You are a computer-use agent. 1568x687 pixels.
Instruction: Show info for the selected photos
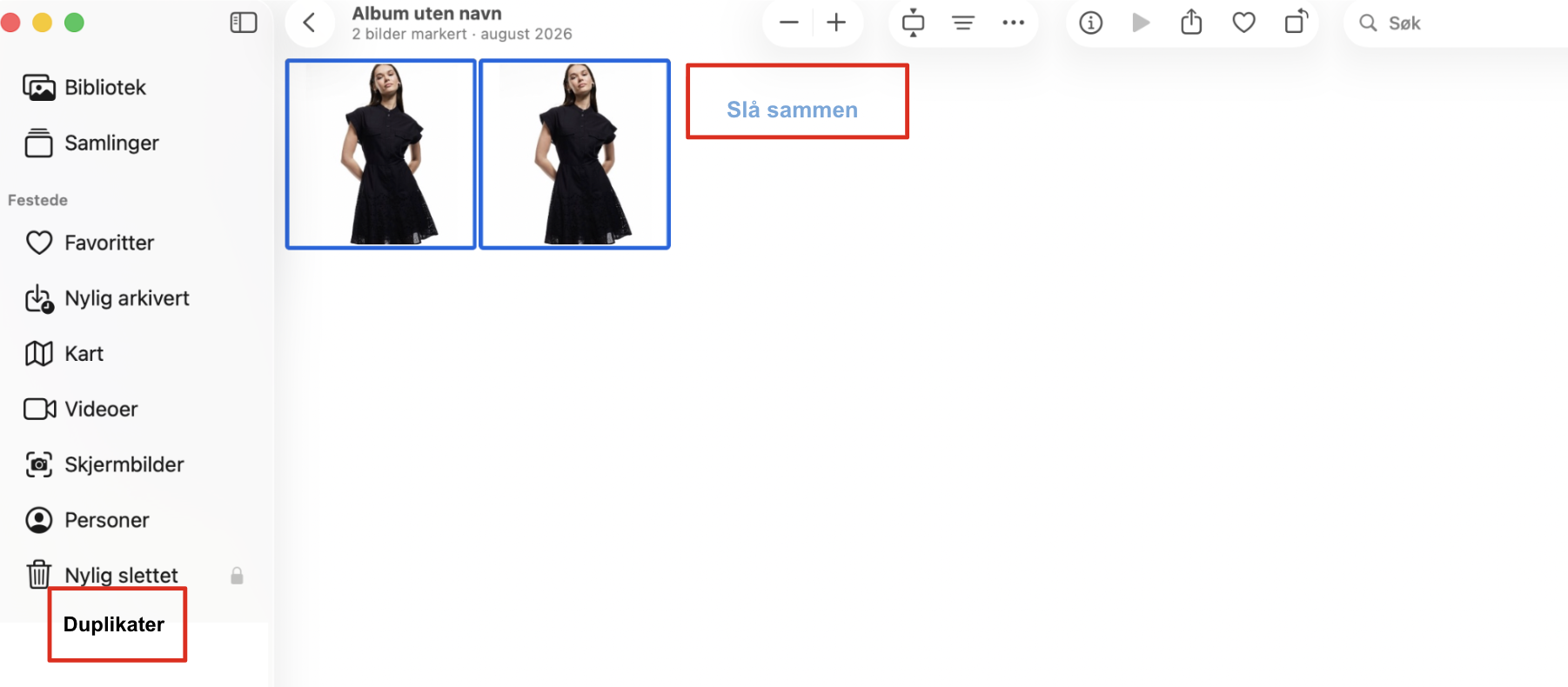point(1090,23)
